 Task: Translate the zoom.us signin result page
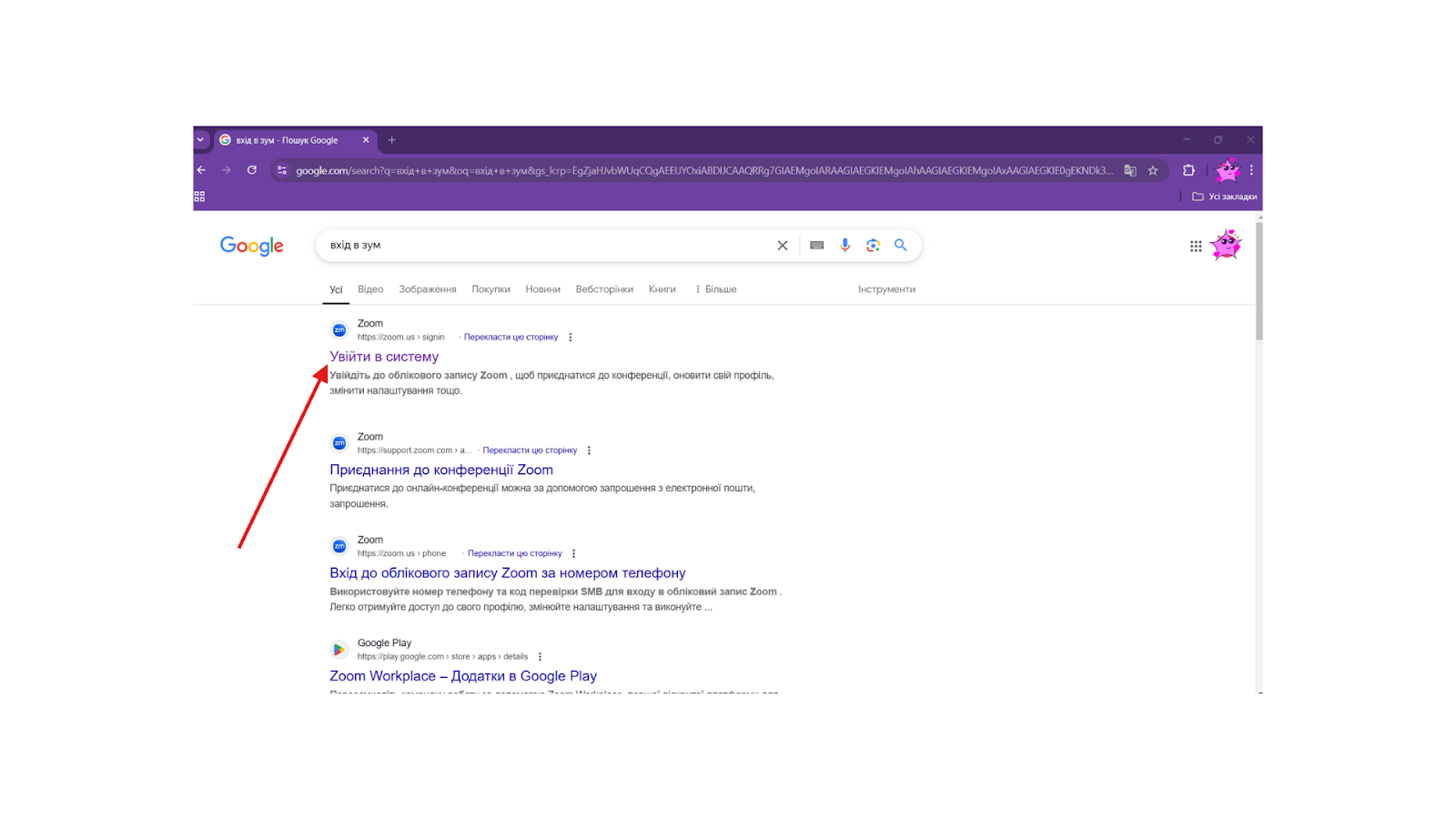511,337
